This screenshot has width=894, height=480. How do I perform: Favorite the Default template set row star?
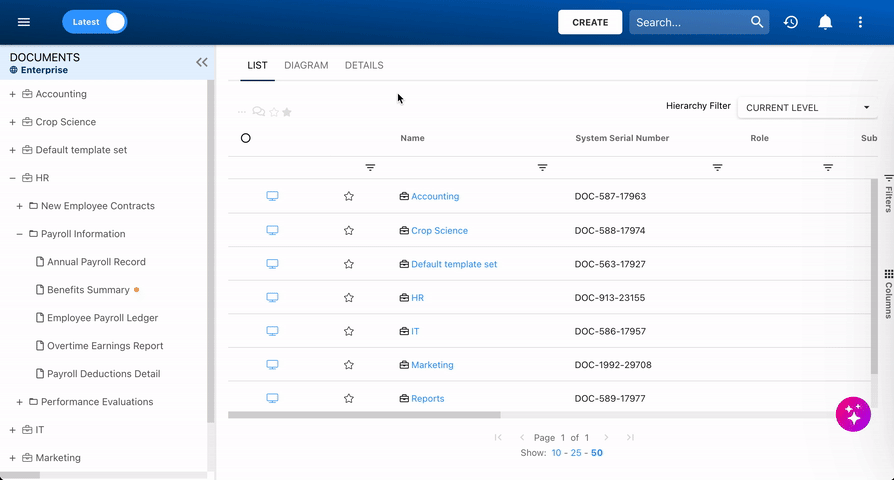click(349, 264)
